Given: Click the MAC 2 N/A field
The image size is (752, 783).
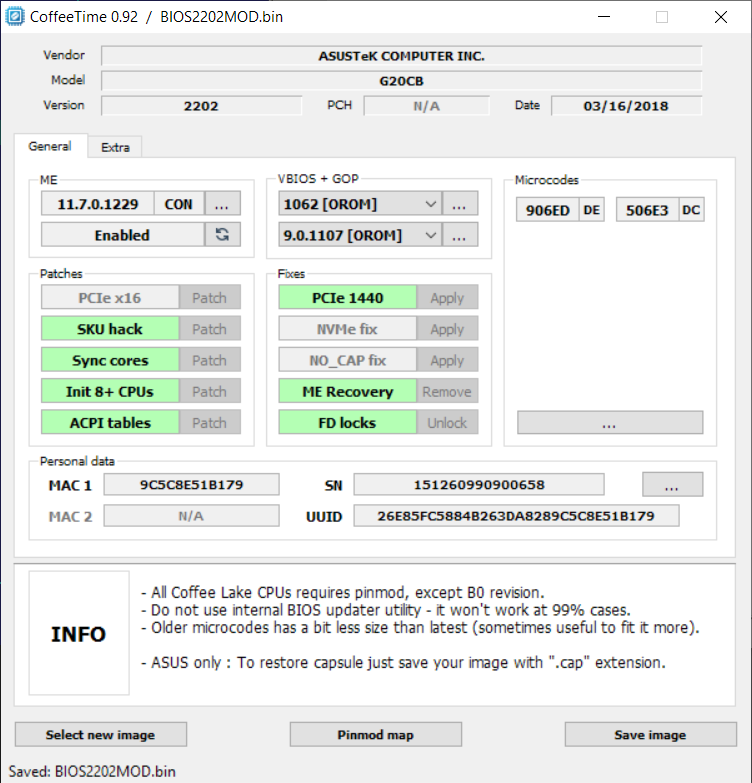Looking at the screenshot, I should point(191,515).
